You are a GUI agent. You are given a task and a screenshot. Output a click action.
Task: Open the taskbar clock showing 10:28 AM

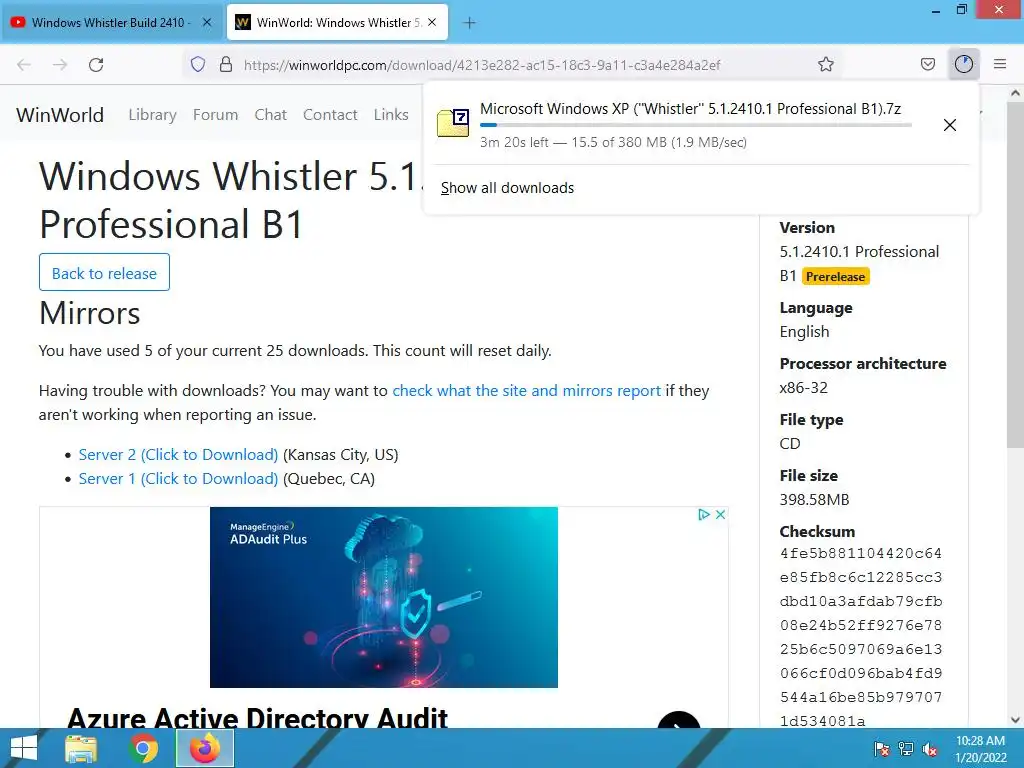(x=980, y=749)
